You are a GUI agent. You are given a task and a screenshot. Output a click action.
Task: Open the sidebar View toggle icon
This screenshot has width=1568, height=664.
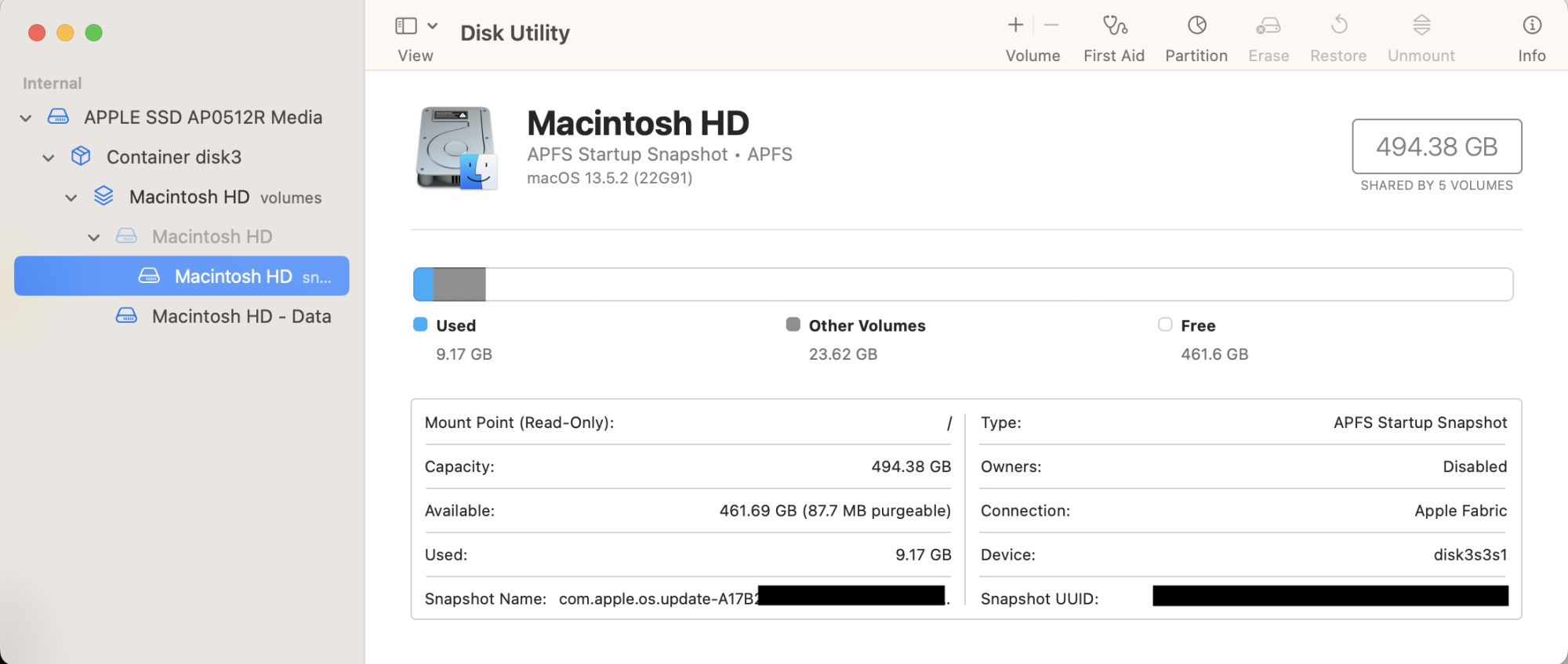point(405,26)
